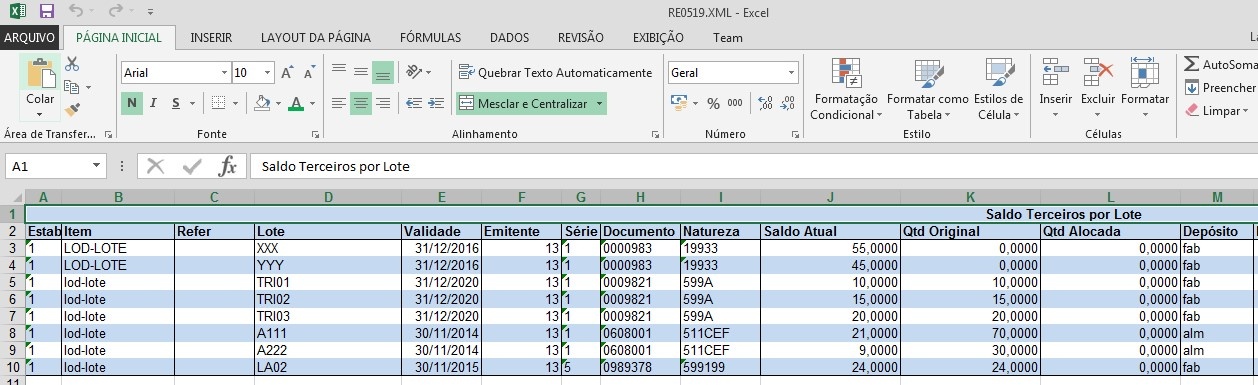Switch to the INSERIR tab
This screenshot has height=385, width=1258.
pos(211,38)
